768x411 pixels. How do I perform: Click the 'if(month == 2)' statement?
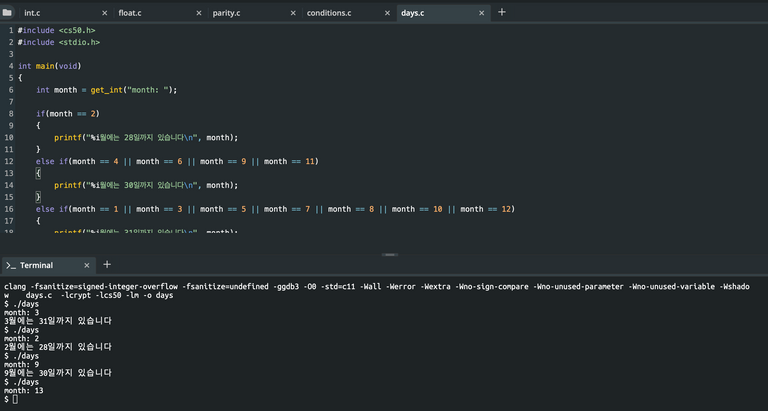click(x=68, y=114)
